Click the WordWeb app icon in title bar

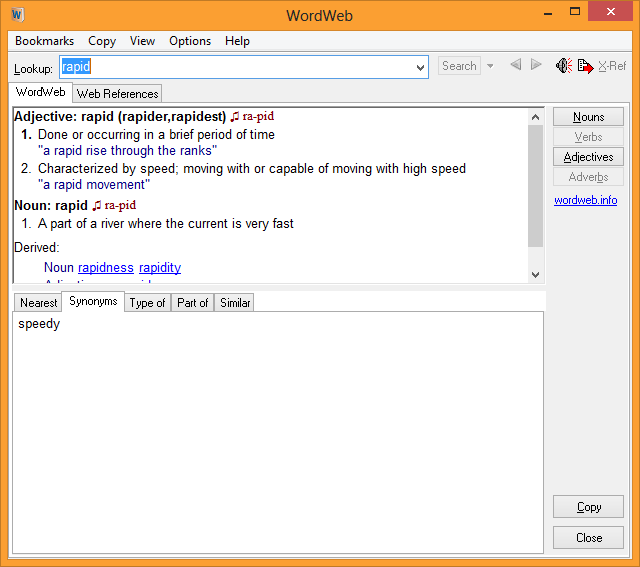[x=17, y=15]
